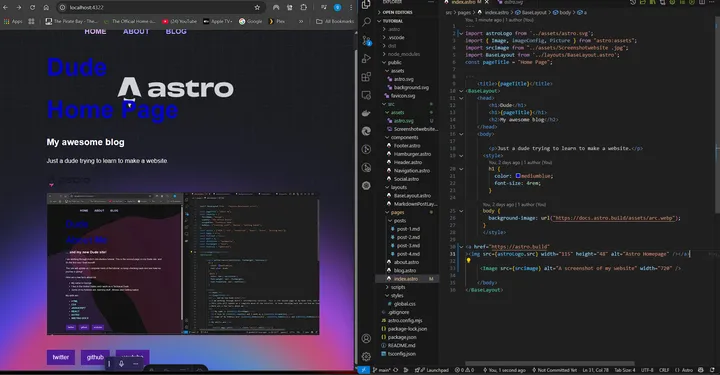
Task: Open the Chrome profile avatar
Action: (x=338, y=7)
